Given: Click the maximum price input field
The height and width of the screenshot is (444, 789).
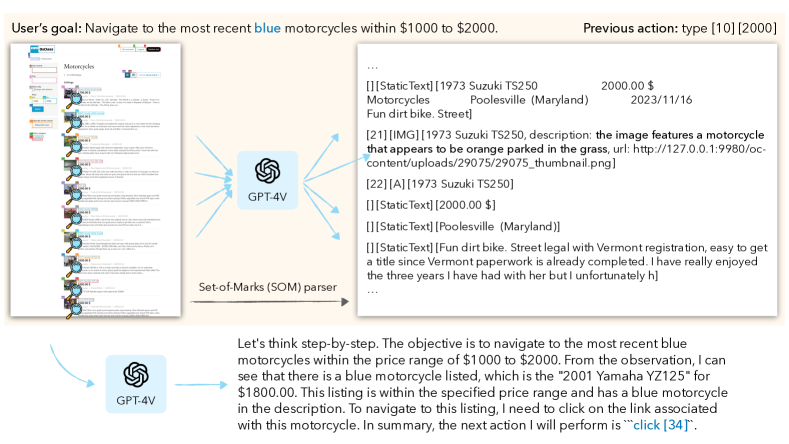Looking at the screenshot, I should pos(51,101).
